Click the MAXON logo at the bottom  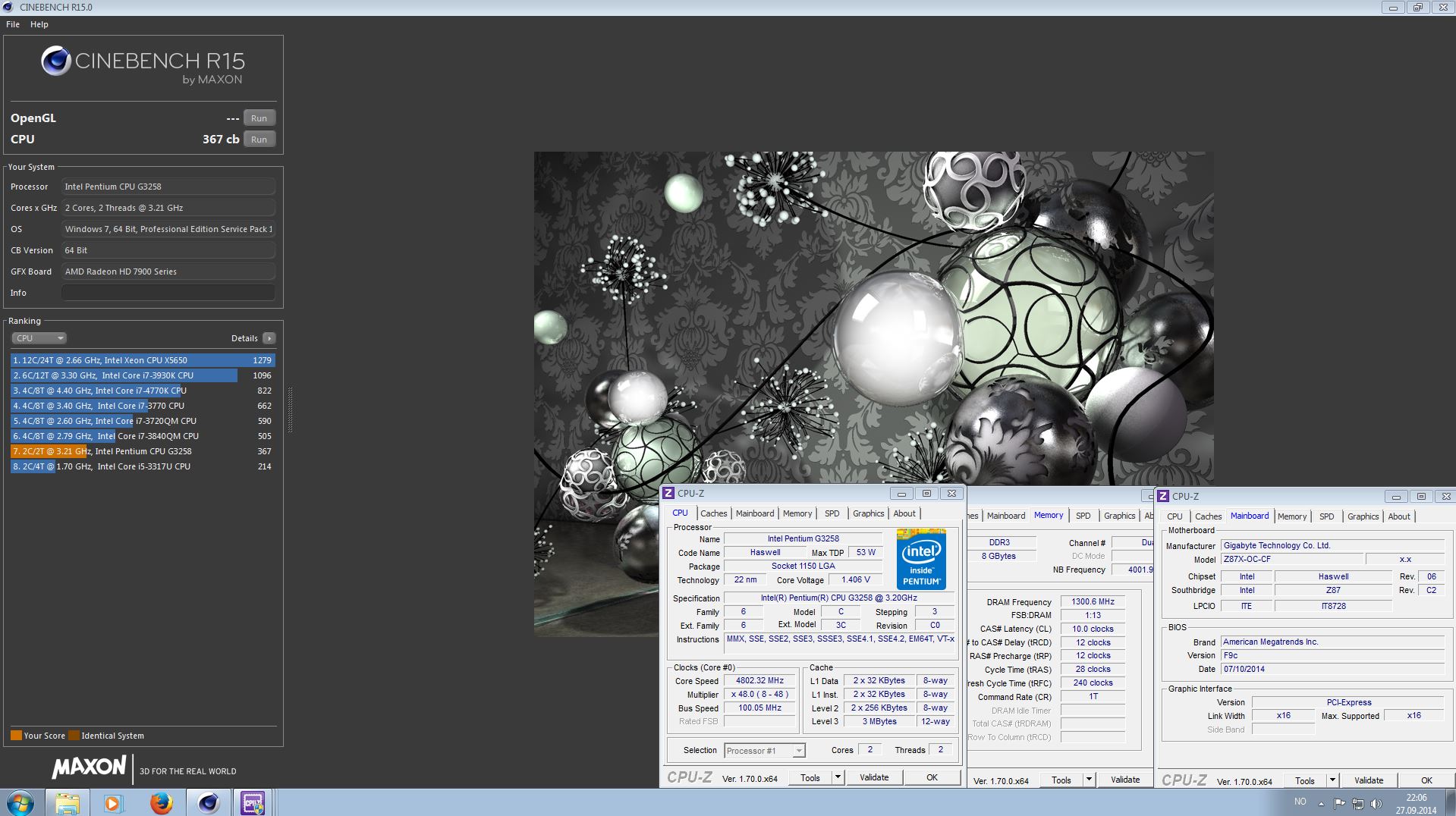point(89,767)
